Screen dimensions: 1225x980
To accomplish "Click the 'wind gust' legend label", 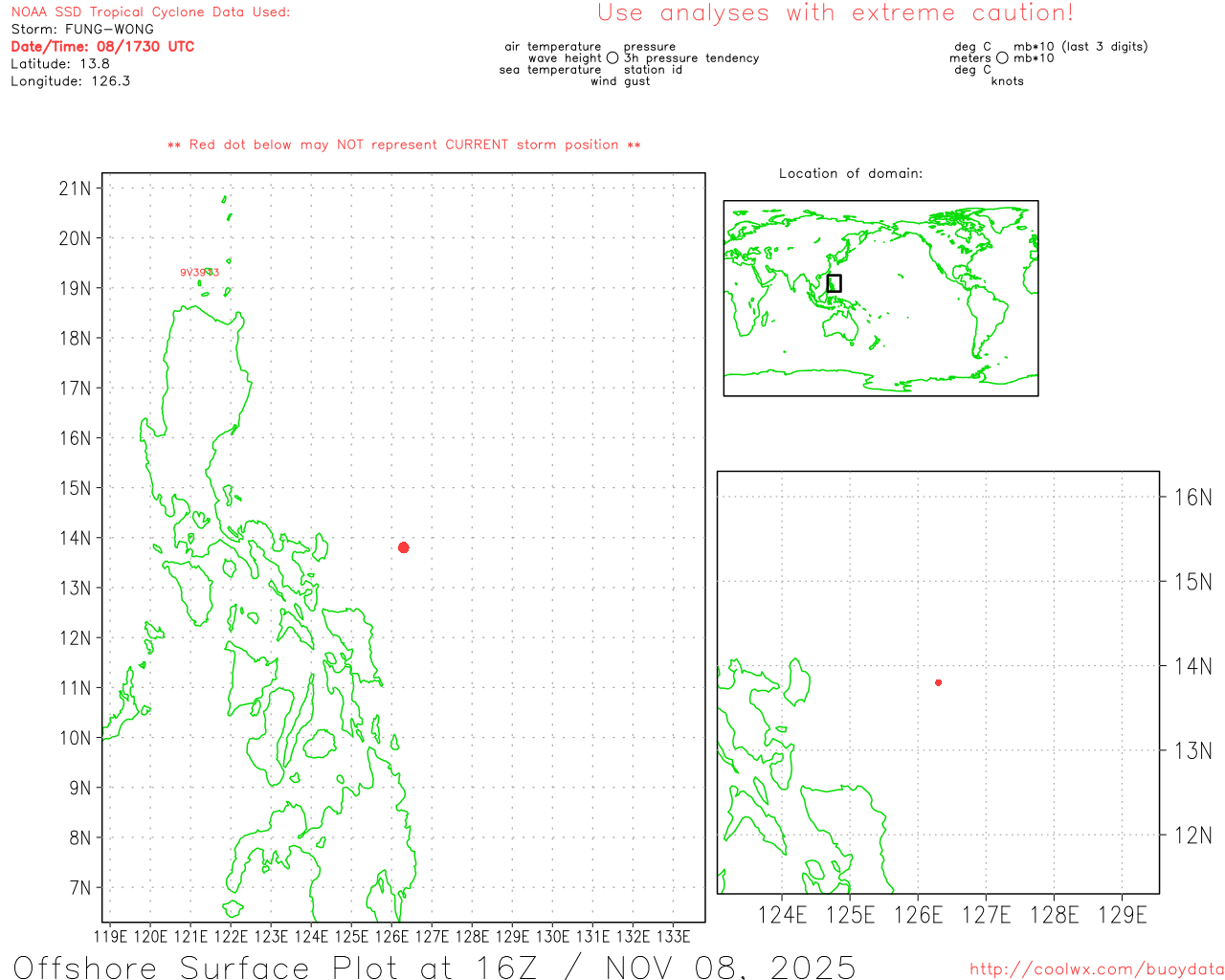I will (x=620, y=81).
